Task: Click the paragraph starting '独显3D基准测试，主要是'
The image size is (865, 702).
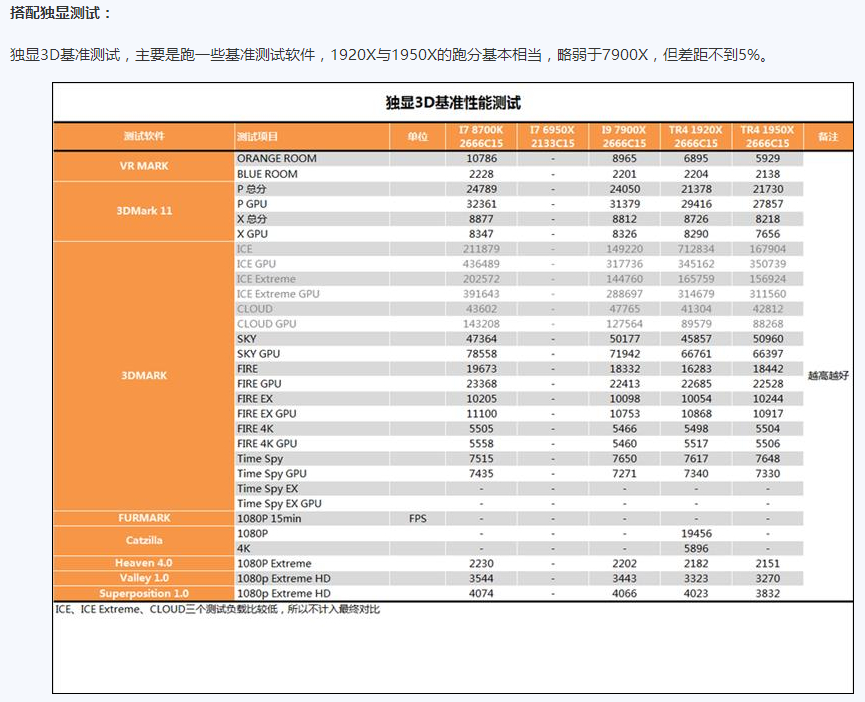Action: (x=389, y=55)
